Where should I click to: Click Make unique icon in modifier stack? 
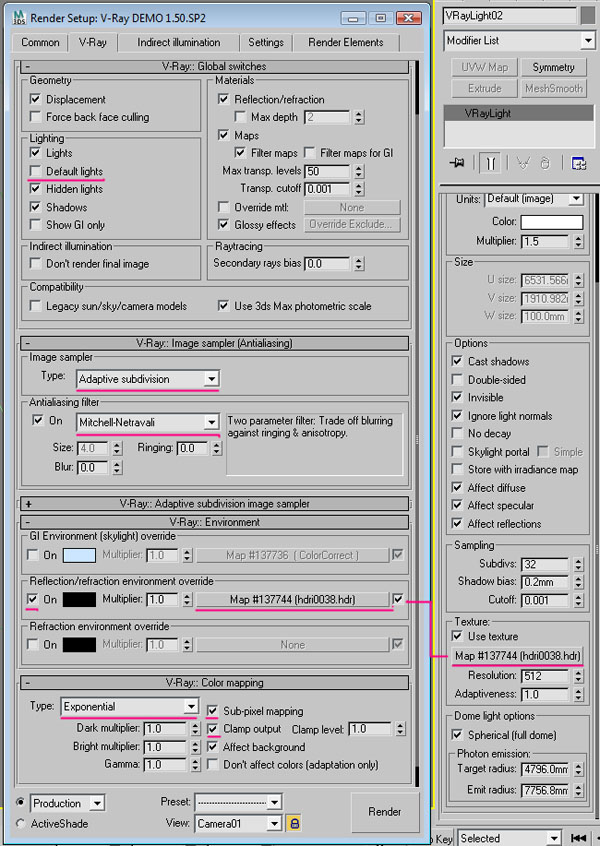(x=522, y=162)
